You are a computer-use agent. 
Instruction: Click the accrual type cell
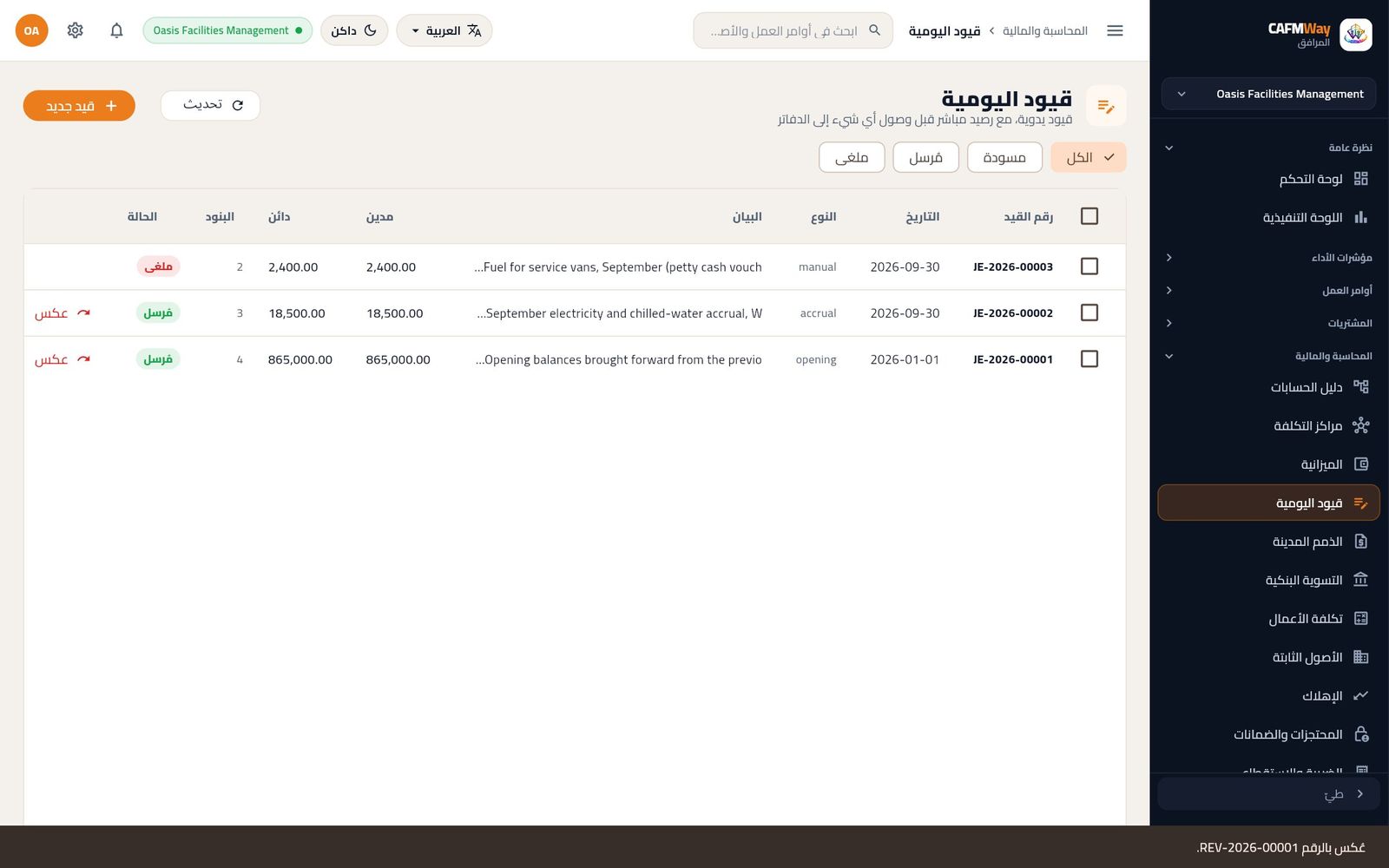tap(818, 313)
